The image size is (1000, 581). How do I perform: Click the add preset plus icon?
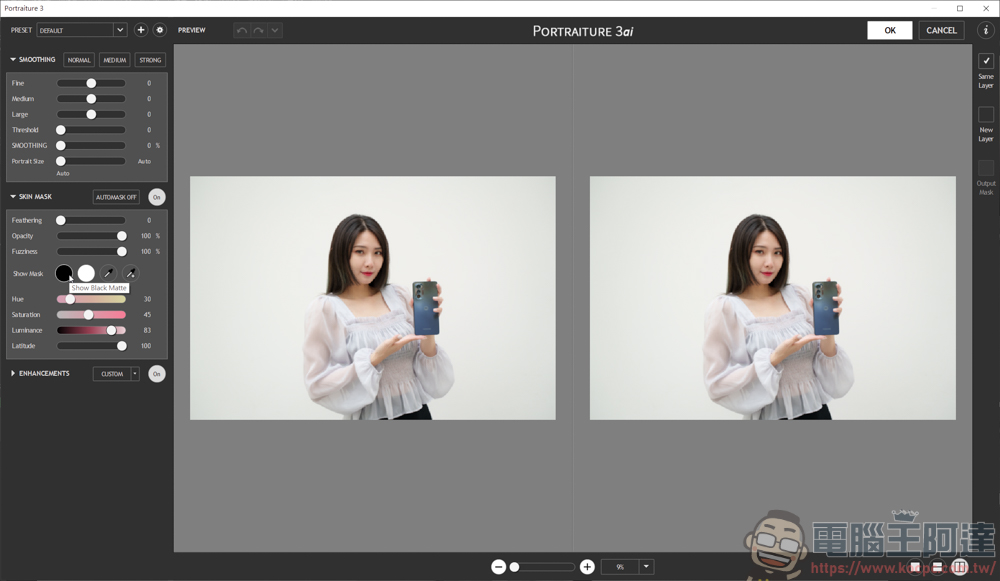141,30
